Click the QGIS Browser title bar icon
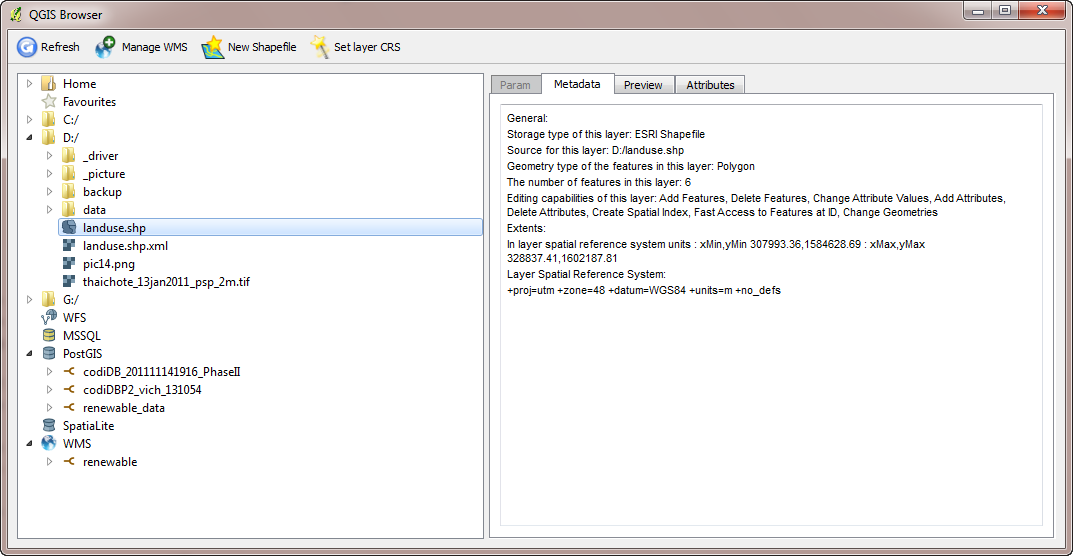The image size is (1073, 556). point(16,14)
